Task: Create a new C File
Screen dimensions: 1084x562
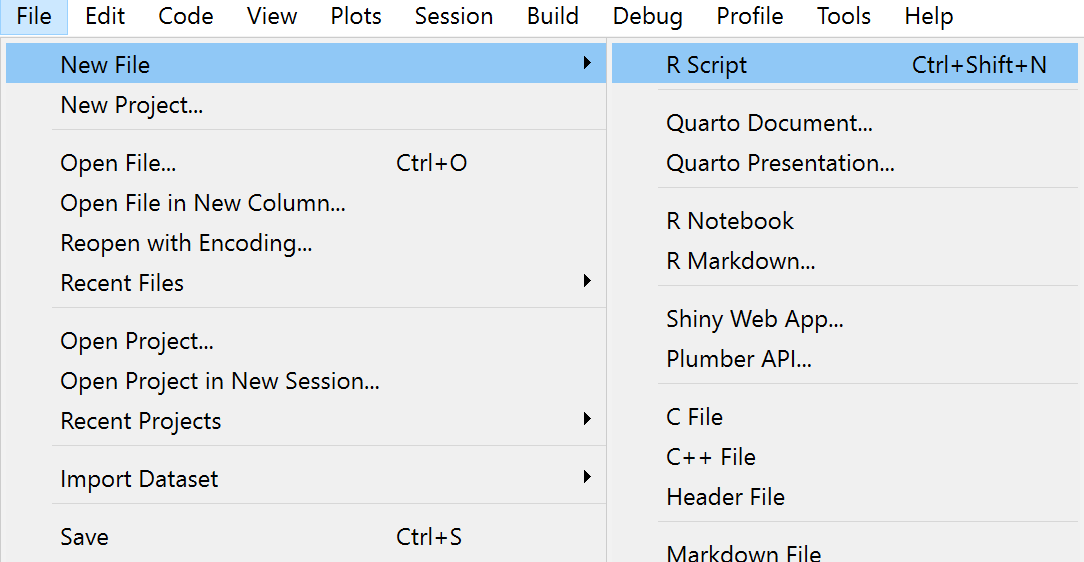Action: click(x=845, y=417)
